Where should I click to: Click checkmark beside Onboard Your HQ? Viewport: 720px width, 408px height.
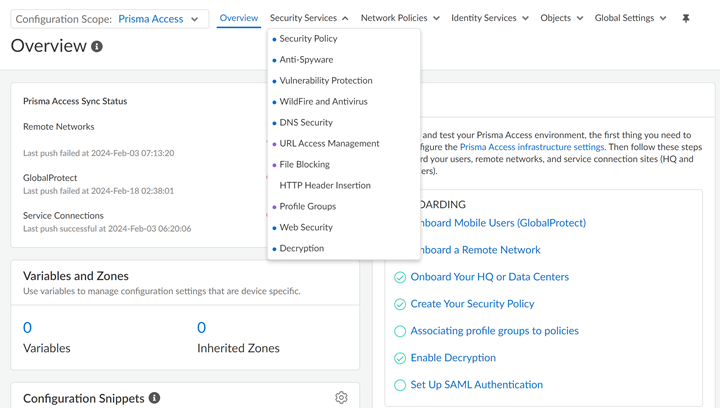point(400,277)
